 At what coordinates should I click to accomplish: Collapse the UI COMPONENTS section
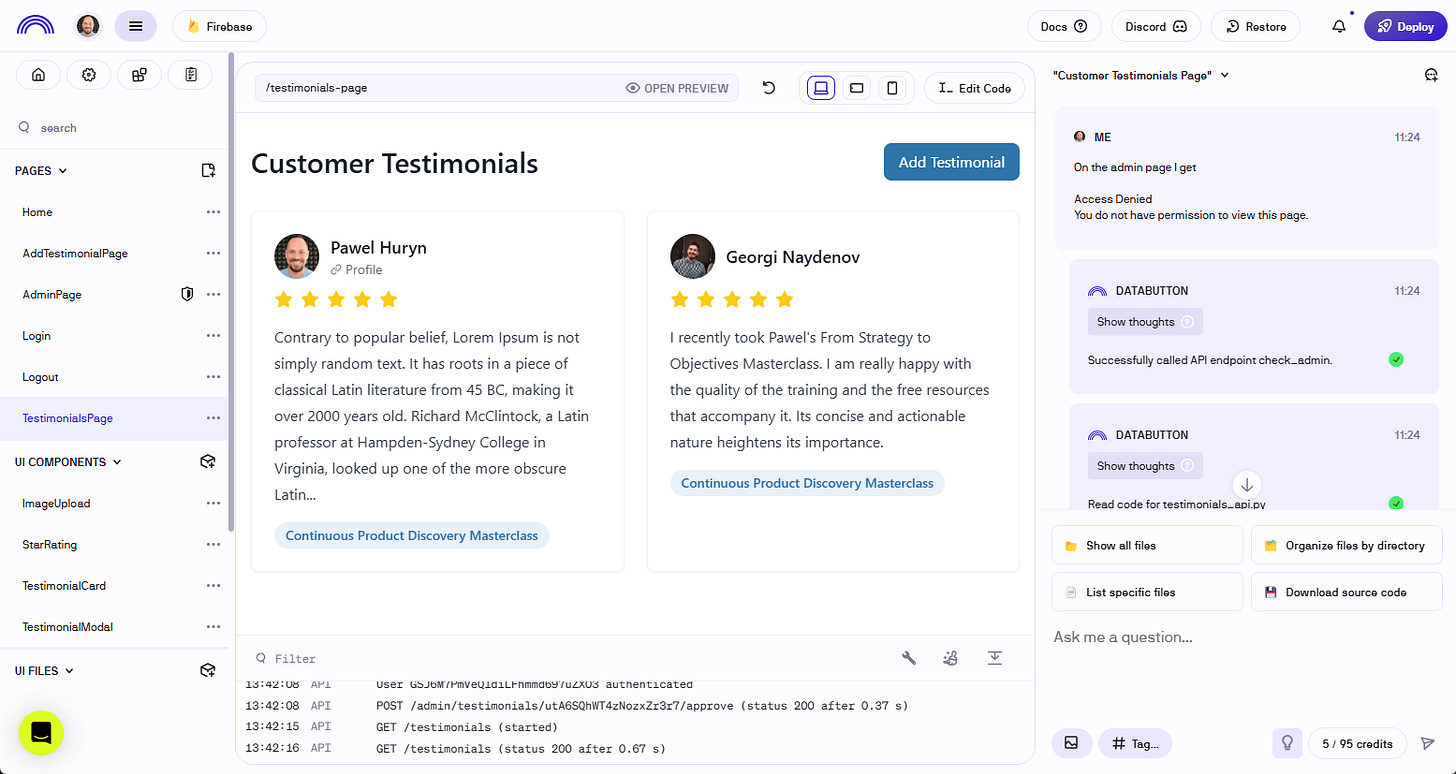click(x=116, y=461)
